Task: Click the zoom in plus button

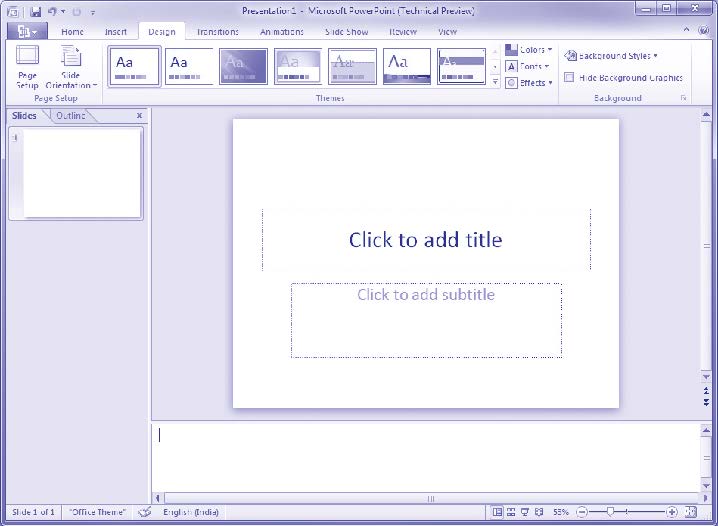Action: 672,512
